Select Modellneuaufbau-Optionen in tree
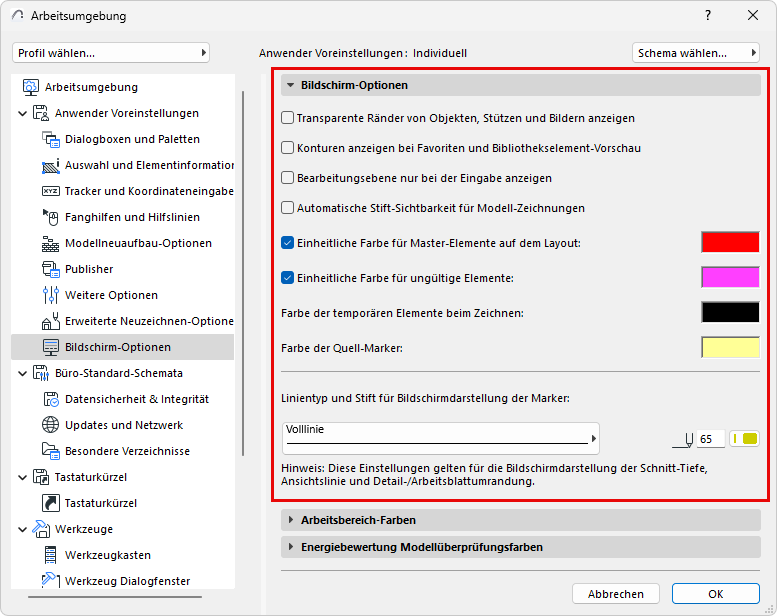Screen dimensions: 777x616 (138, 243)
